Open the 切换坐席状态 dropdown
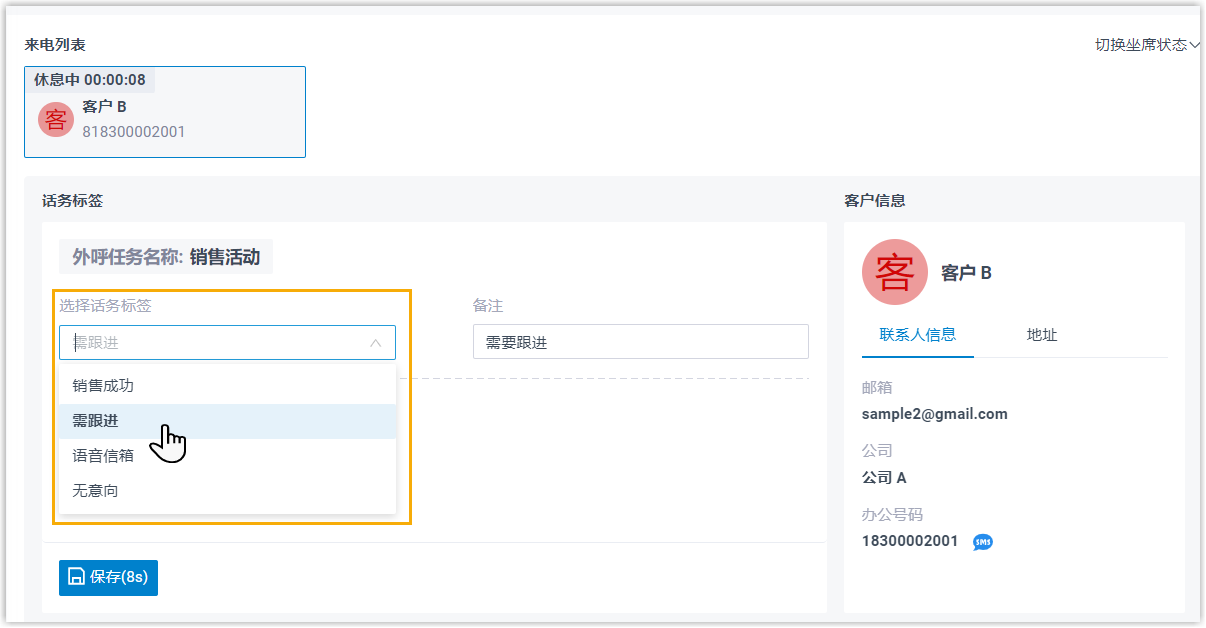This screenshot has height=628, width=1206. coord(1146,45)
